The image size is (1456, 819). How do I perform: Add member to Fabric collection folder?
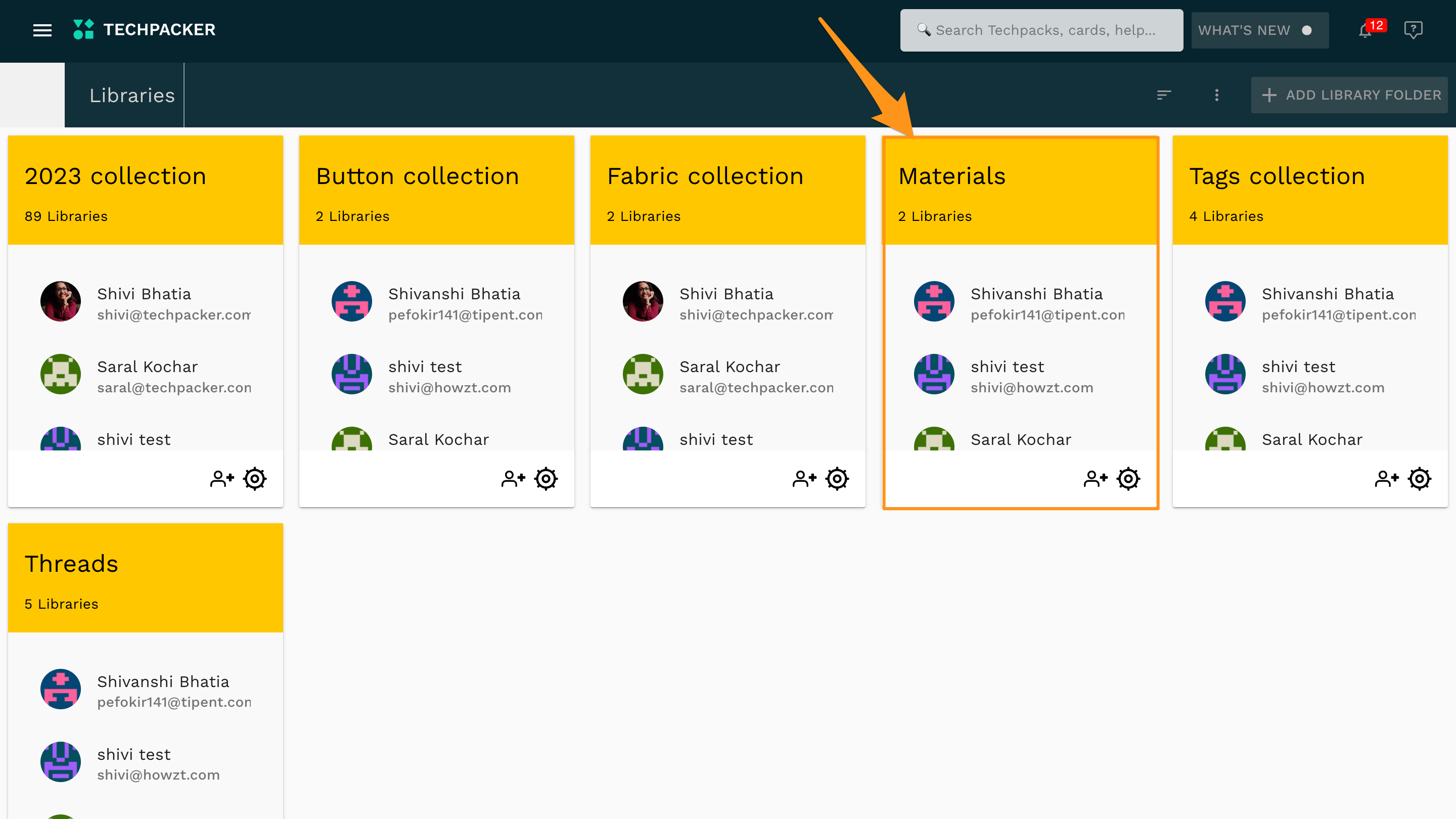pyautogui.click(x=804, y=479)
